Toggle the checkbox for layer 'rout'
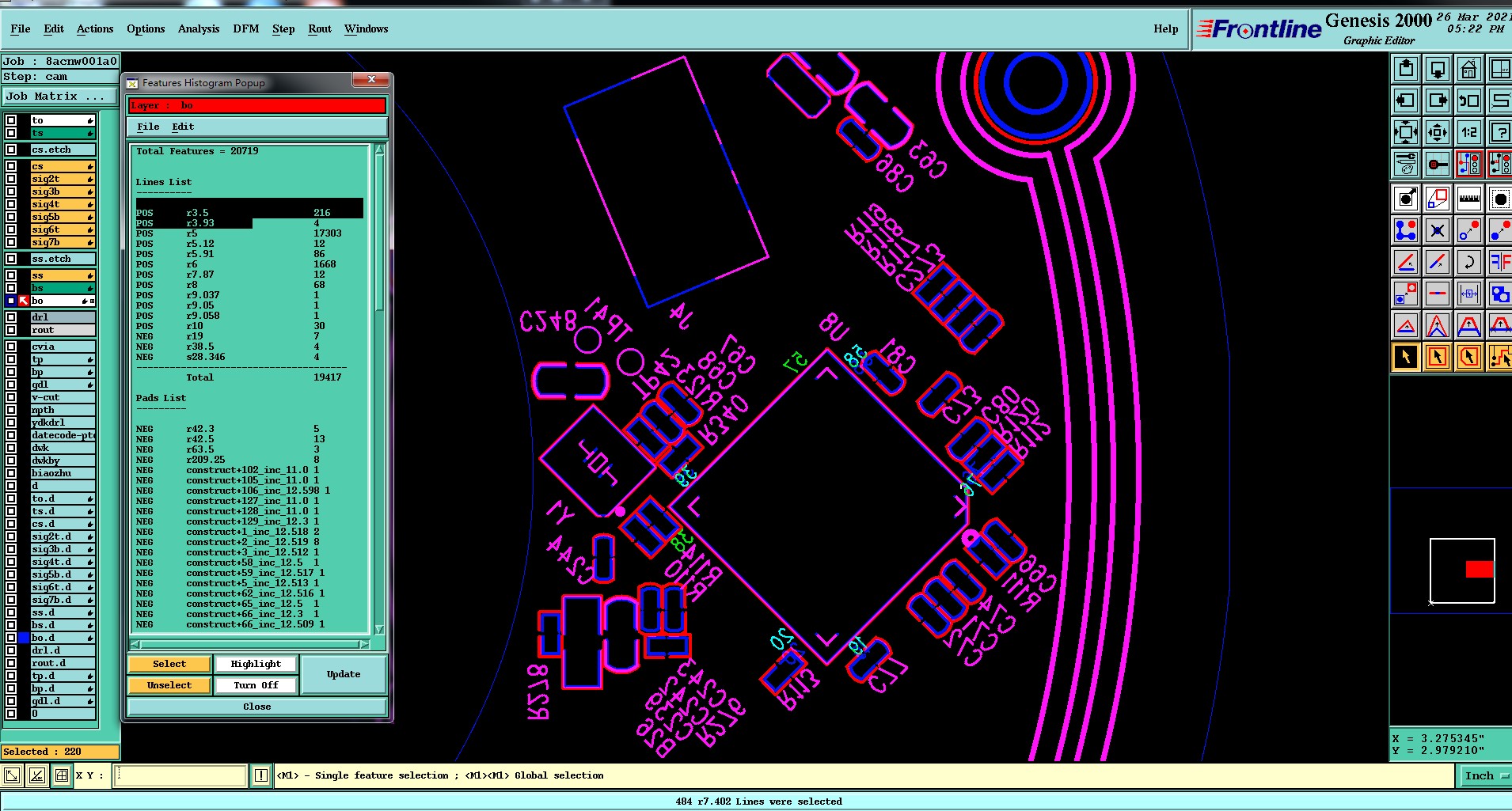1512x811 pixels. pos(11,330)
